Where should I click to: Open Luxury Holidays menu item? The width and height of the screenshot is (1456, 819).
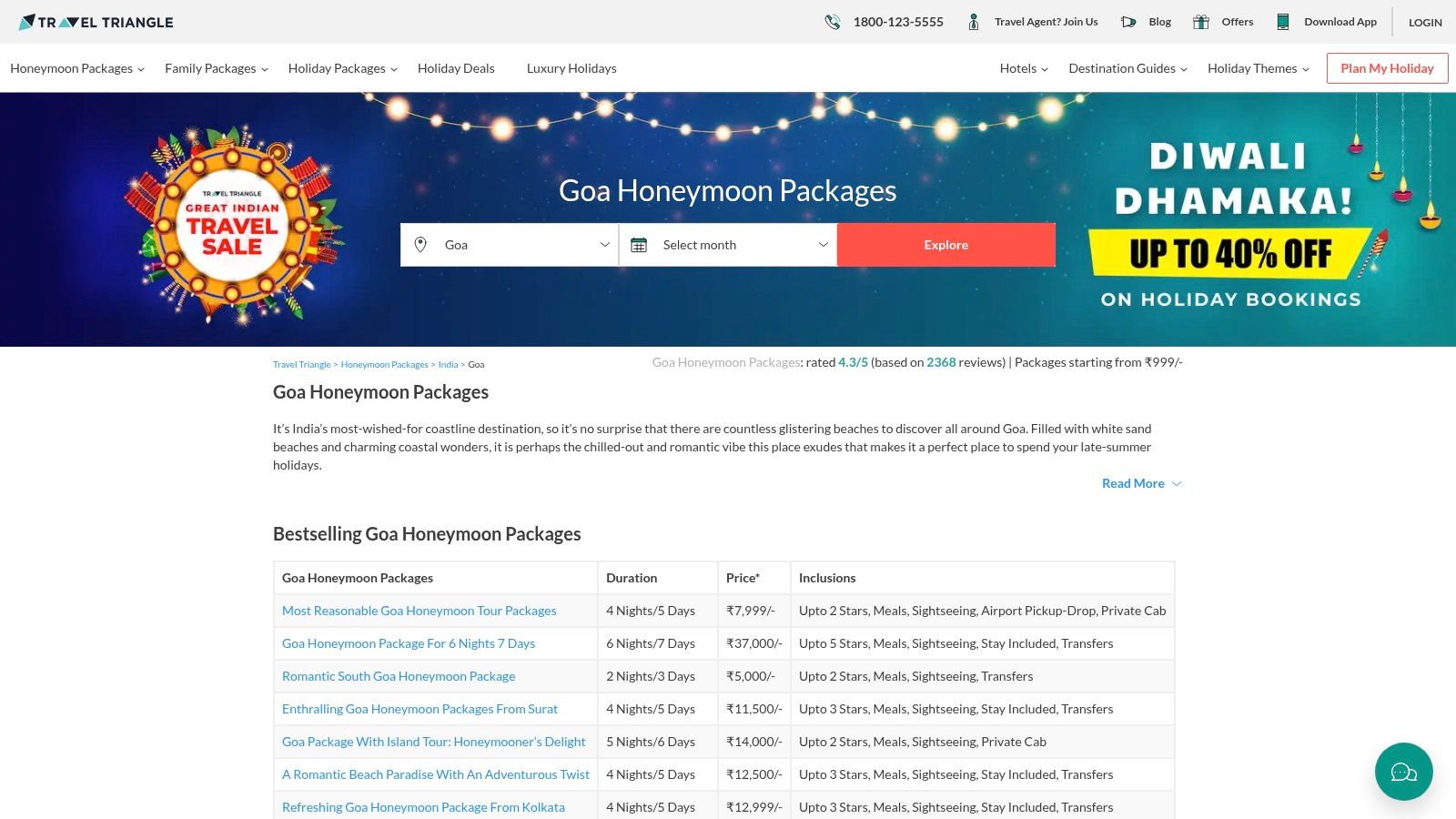coord(571,68)
